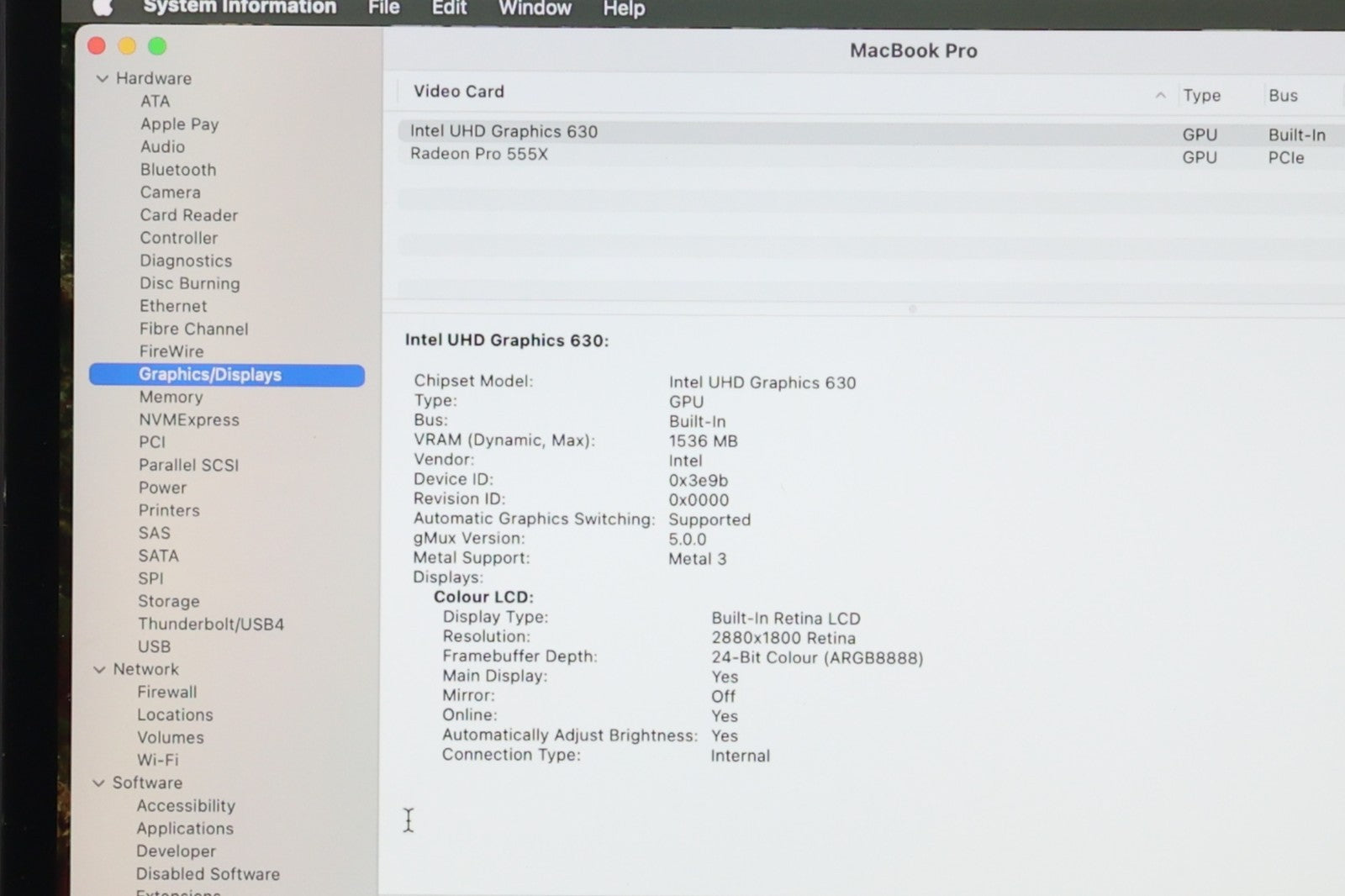Open the Help menu

tap(624, 9)
